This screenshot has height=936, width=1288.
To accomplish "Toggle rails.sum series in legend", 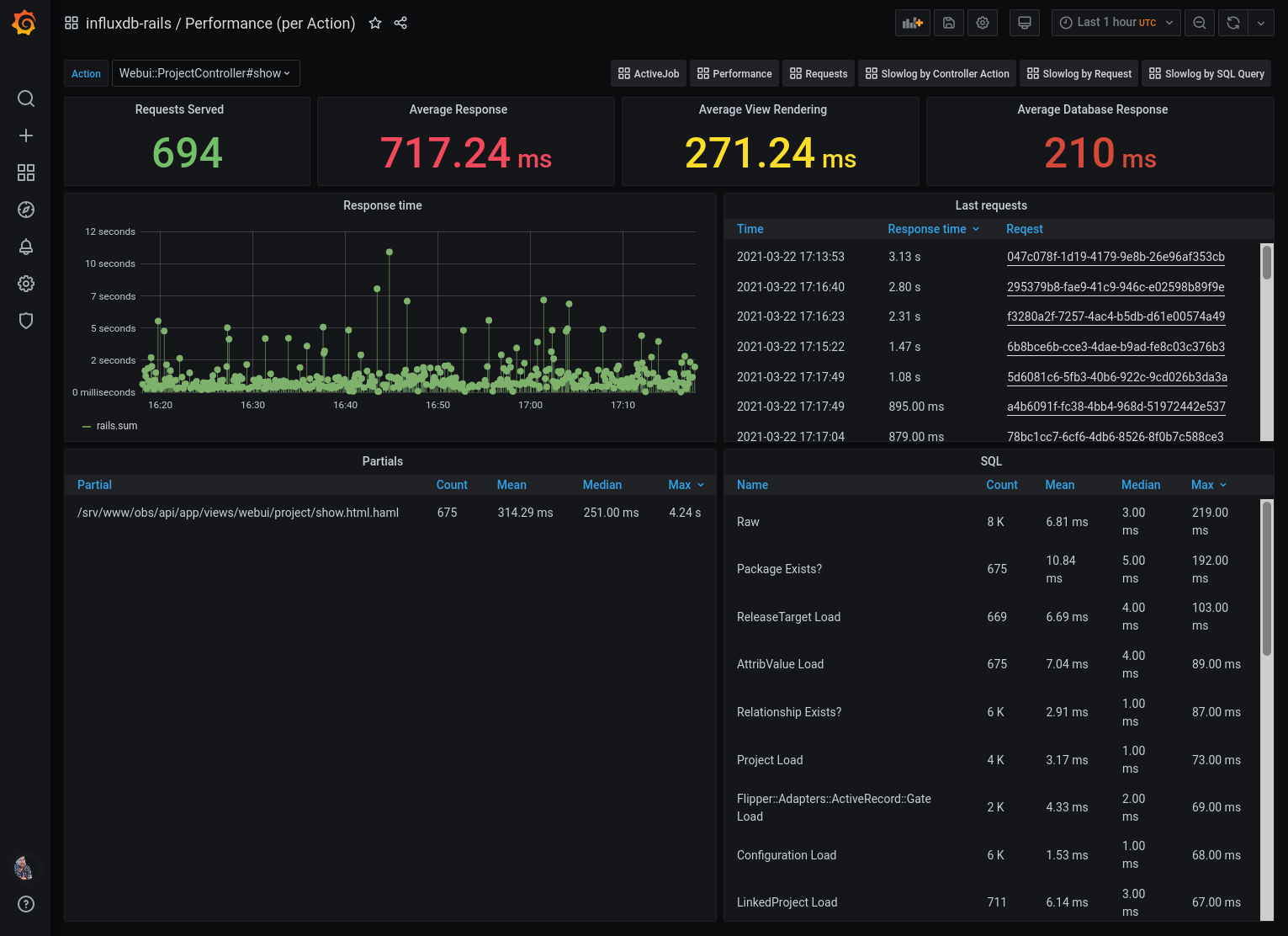I will click(116, 426).
